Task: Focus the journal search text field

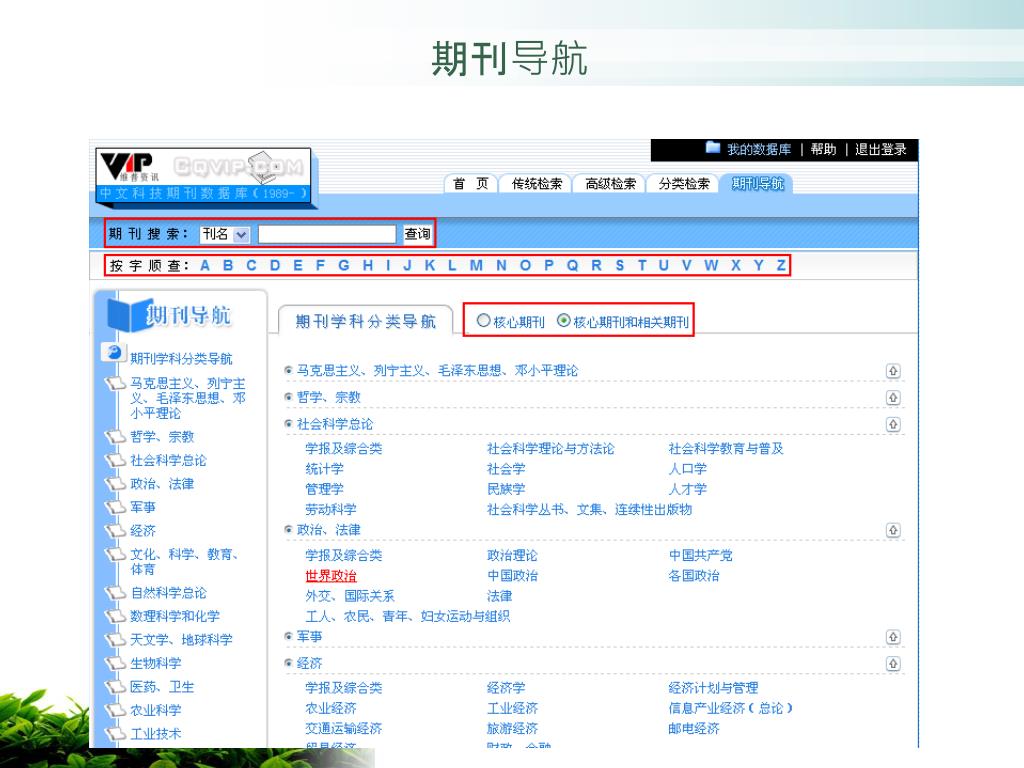Action: (327, 234)
